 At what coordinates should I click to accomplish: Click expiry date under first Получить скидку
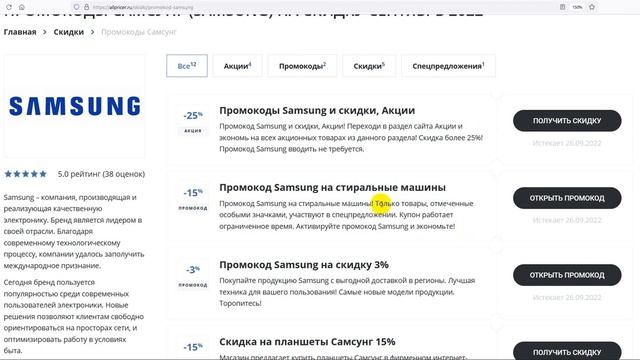coord(567,143)
